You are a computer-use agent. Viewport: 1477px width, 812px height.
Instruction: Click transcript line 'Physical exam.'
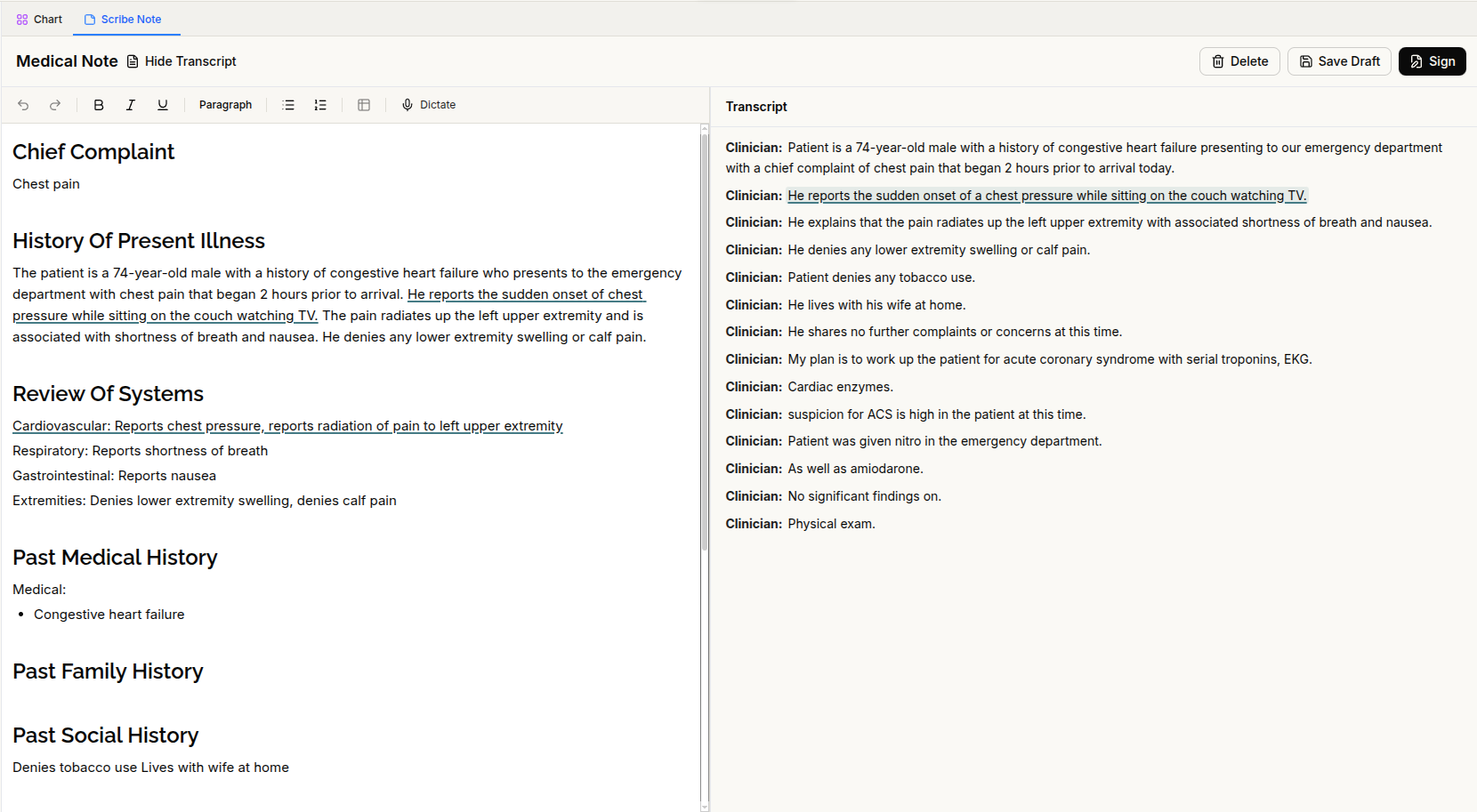pos(831,524)
